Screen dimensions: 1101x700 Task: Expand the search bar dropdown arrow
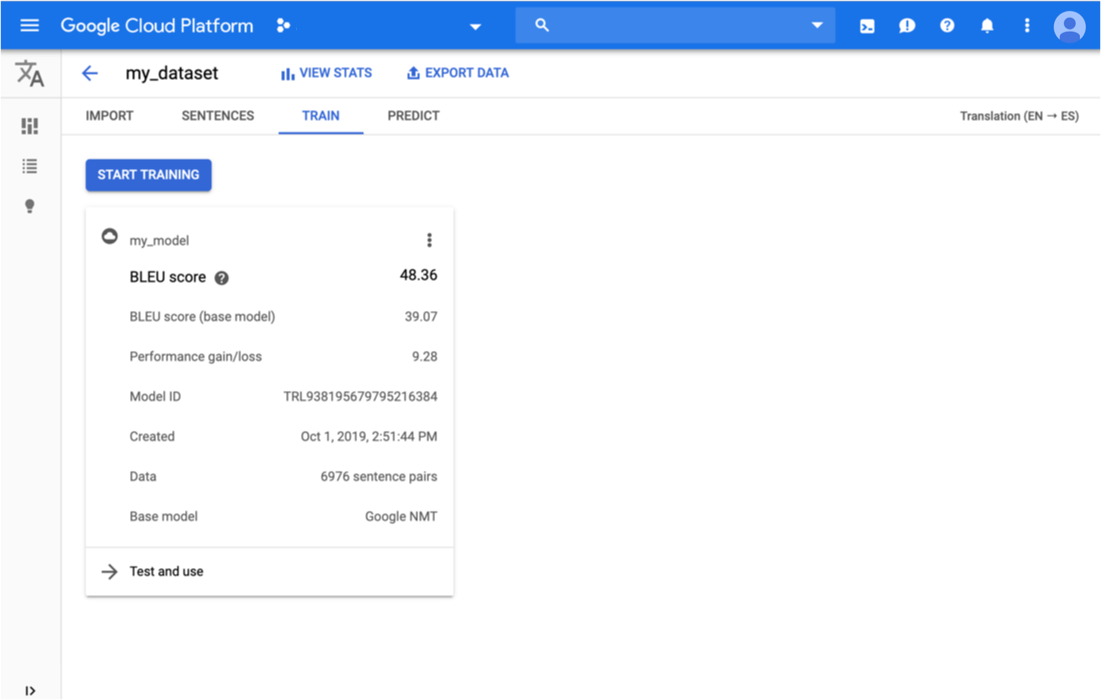pos(817,25)
